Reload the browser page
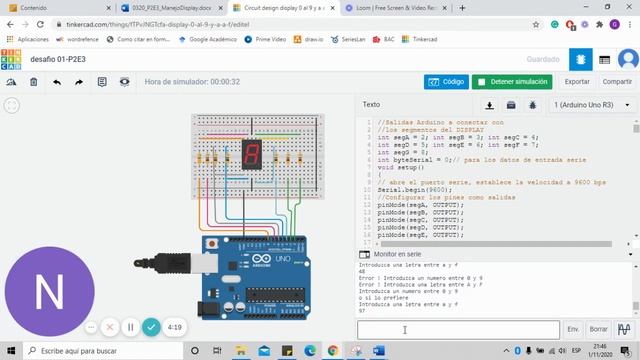 click(40, 24)
